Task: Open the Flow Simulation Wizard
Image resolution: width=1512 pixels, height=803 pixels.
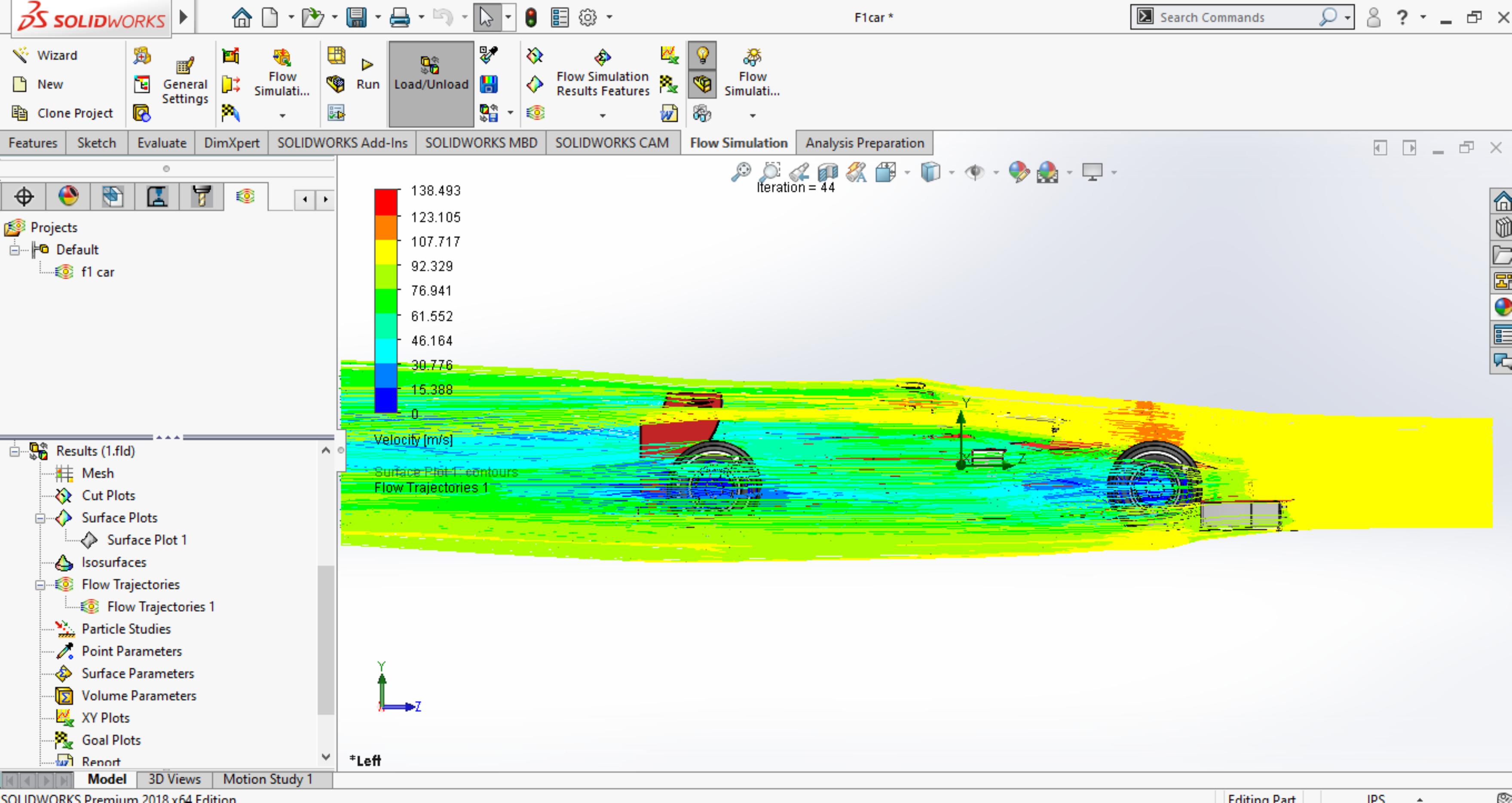Action: (x=45, y=55)
